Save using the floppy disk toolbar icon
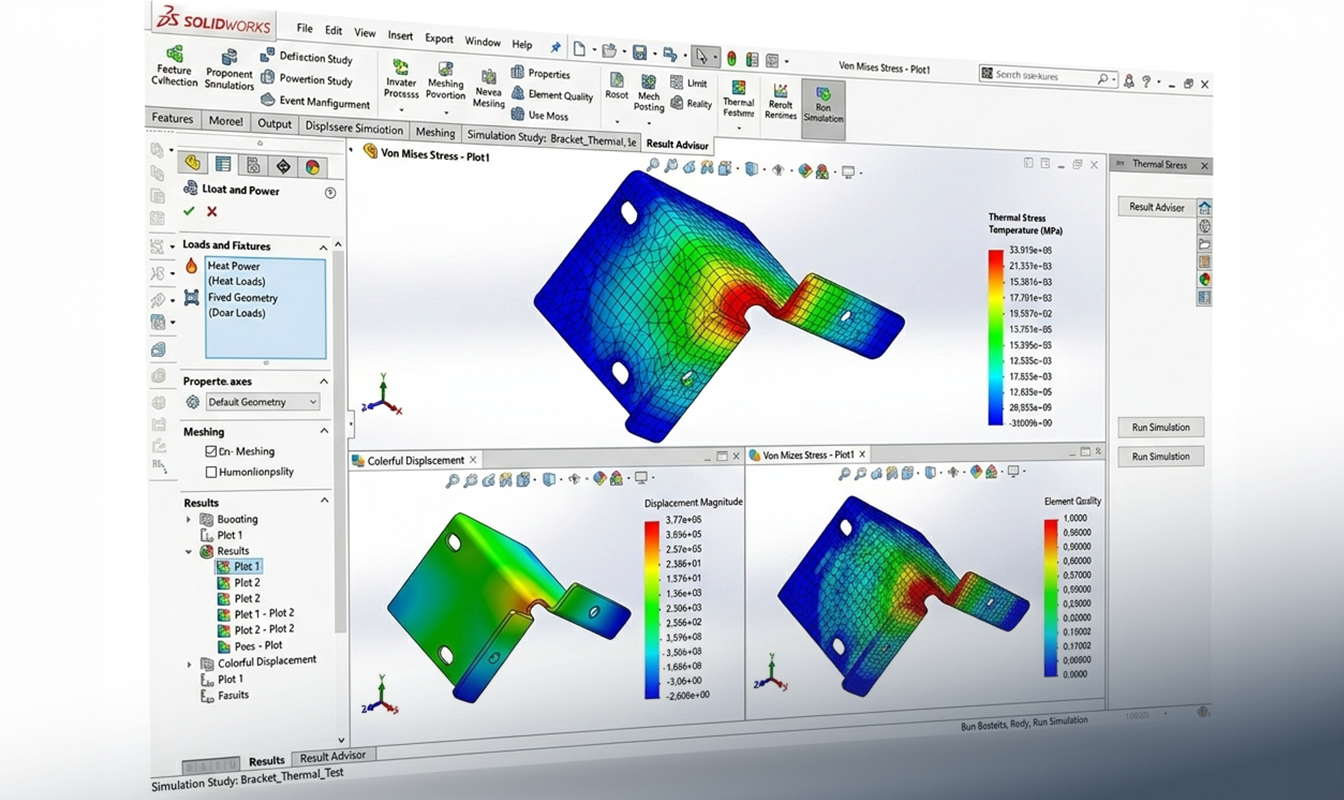Viewport: 1344px width, 800px height. click(638, 52)
